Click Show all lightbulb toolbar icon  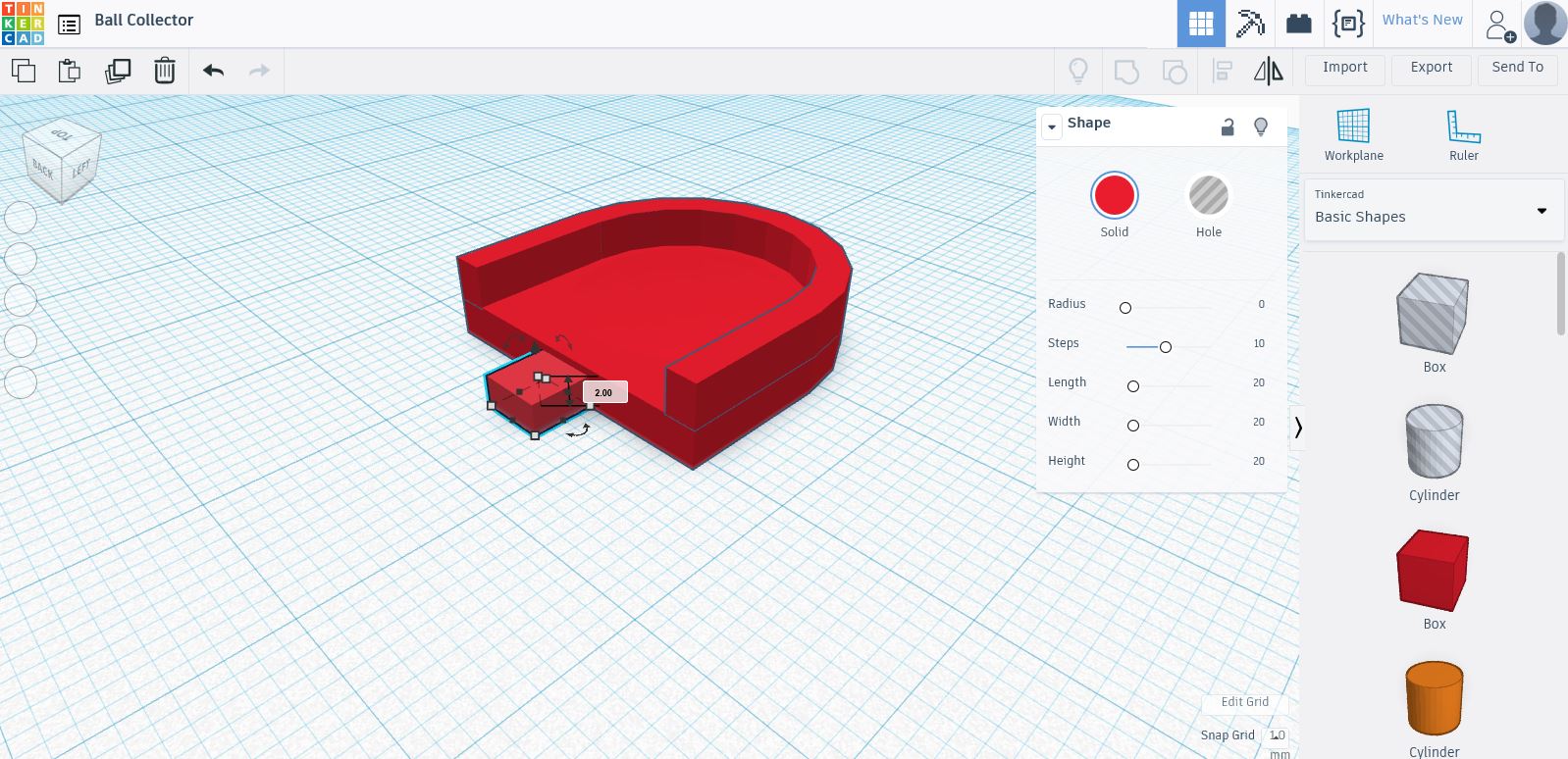(1078, 71)
